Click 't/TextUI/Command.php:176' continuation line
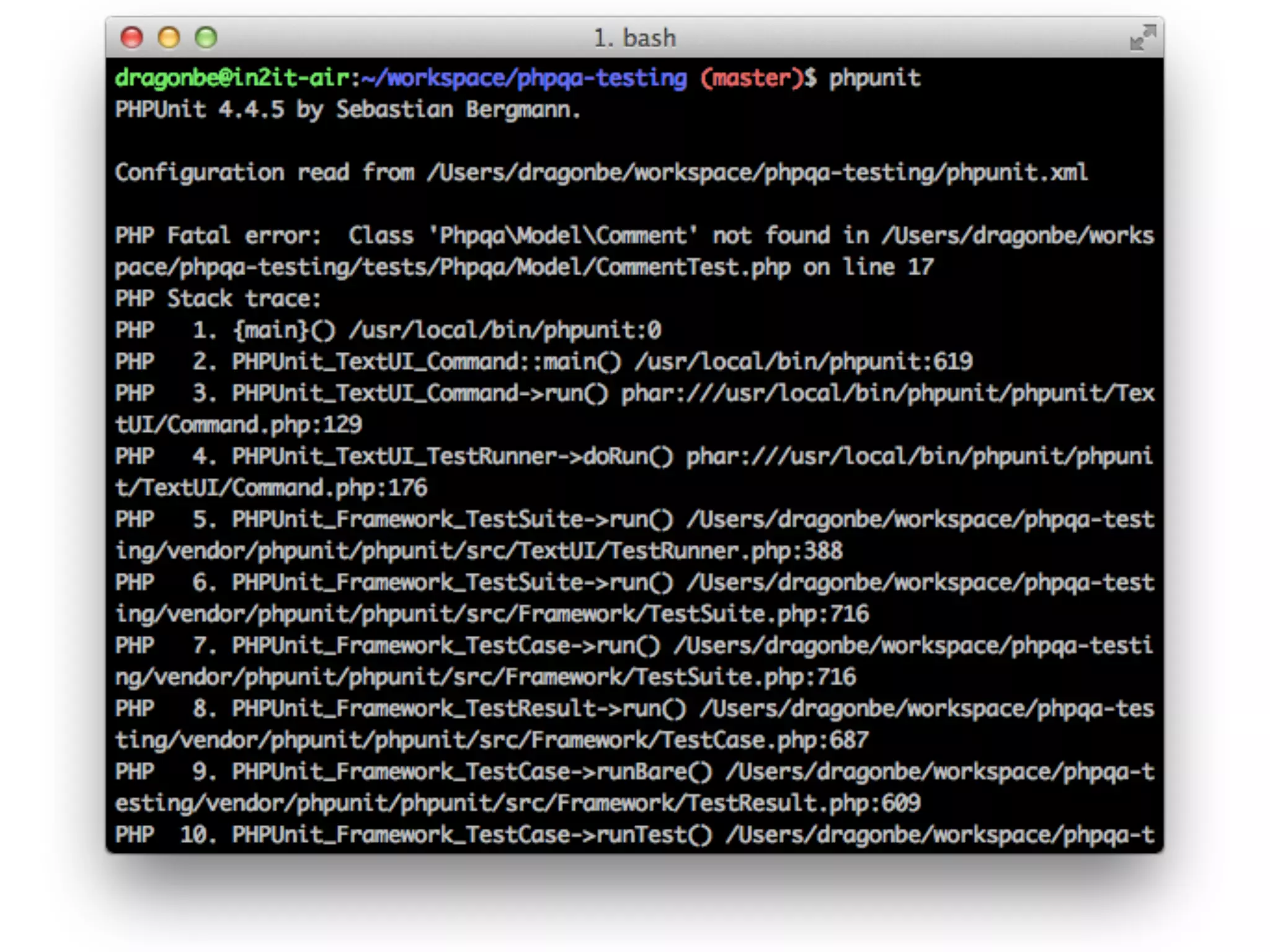This screenshot has width=1270, height=952. (271, 488)
